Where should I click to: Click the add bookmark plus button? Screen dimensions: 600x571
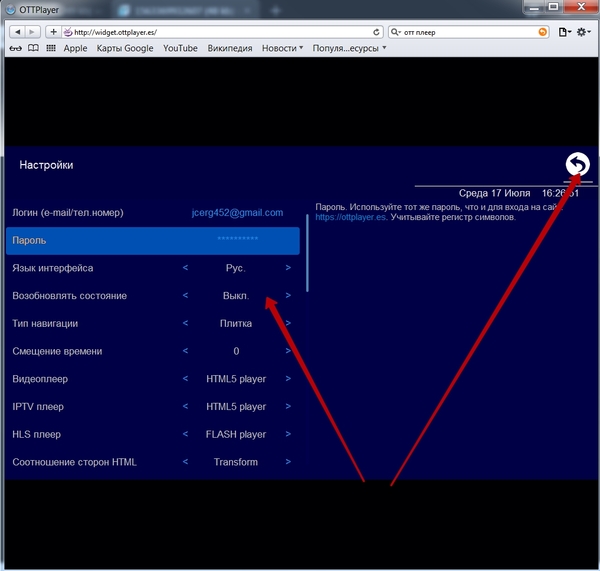(54, 32)
